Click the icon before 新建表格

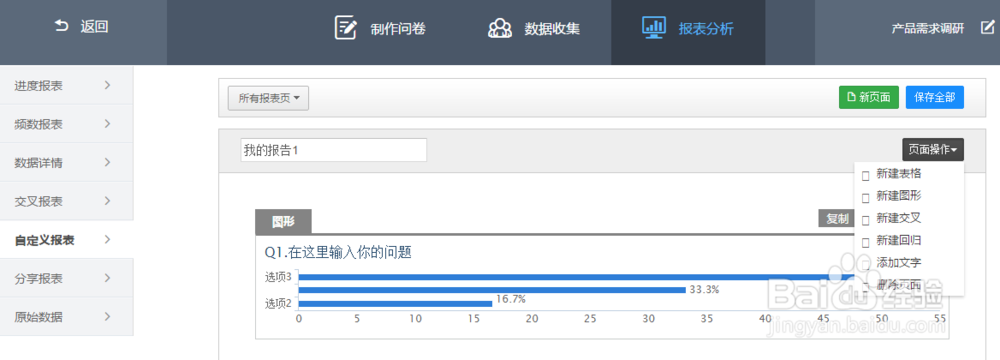point(865,176)
